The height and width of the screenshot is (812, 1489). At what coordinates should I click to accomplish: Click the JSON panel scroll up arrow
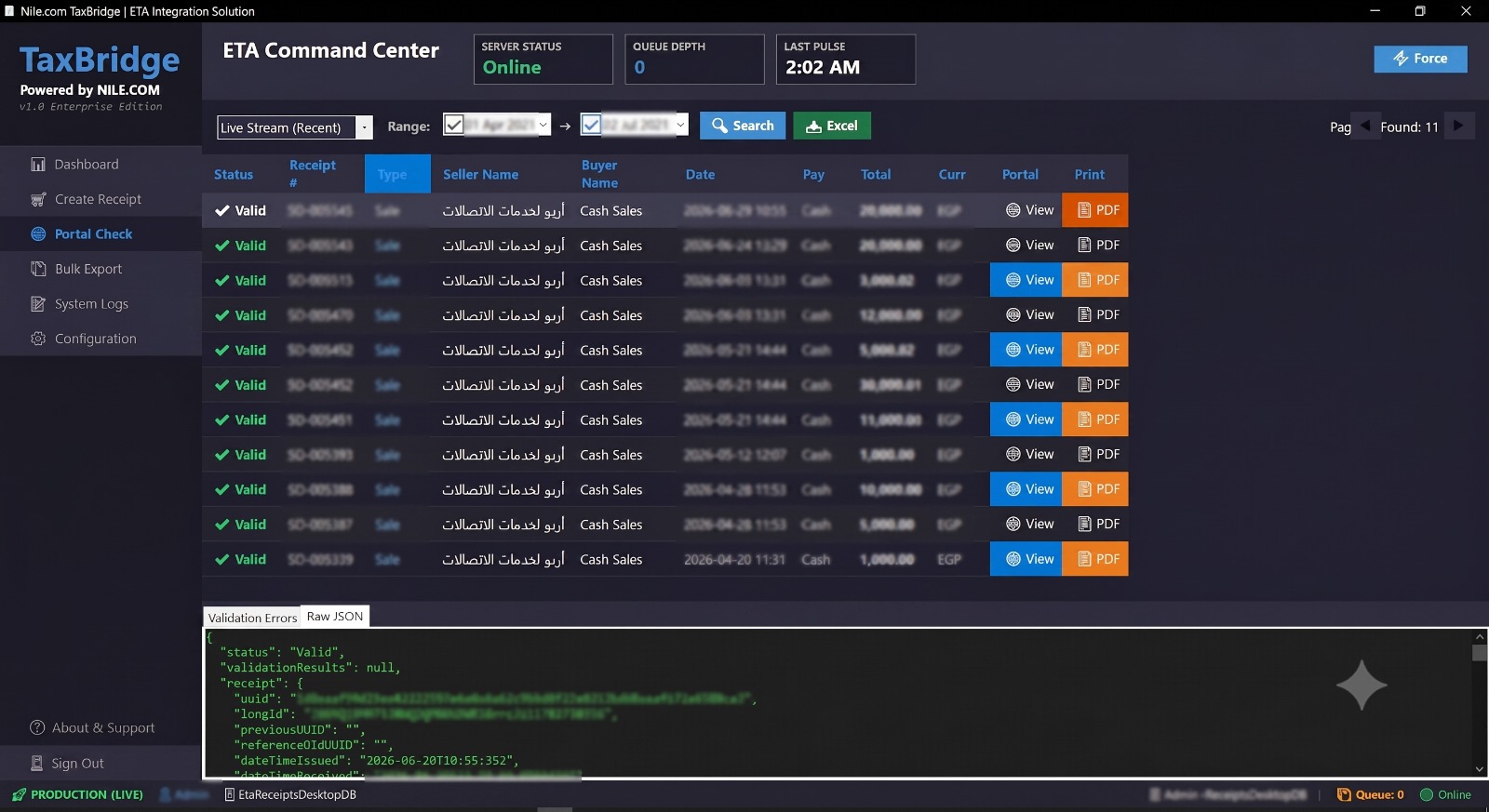[x=1480, y=637]
